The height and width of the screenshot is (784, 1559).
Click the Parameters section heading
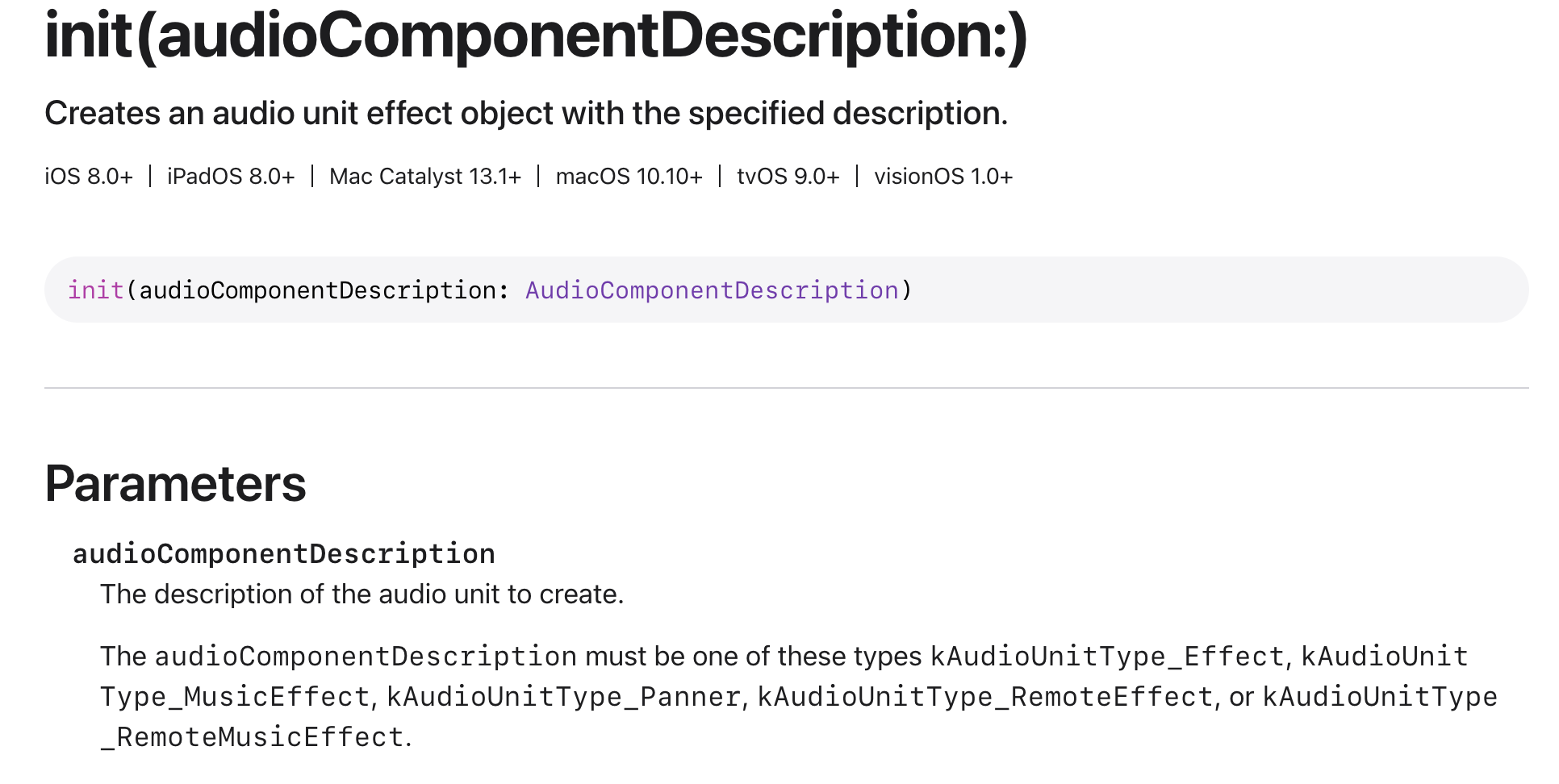175,484
